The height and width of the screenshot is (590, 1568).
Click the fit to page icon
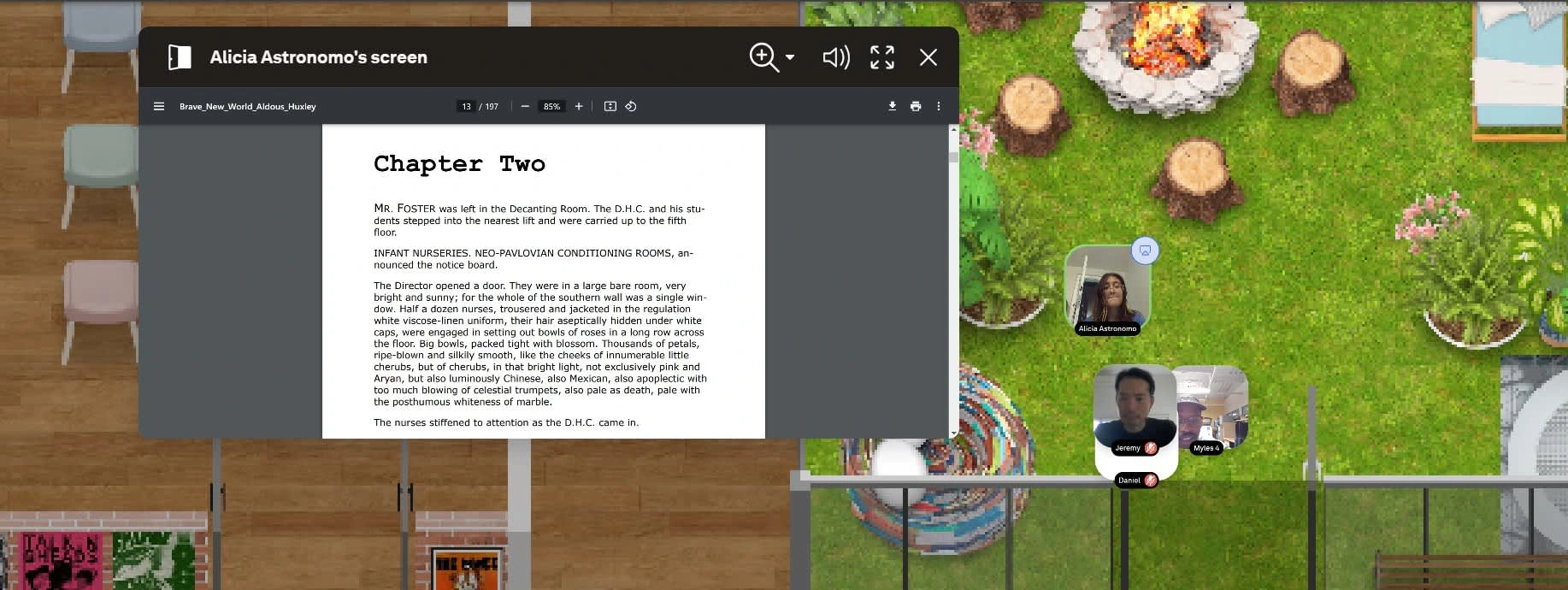(x=610, y=106)
